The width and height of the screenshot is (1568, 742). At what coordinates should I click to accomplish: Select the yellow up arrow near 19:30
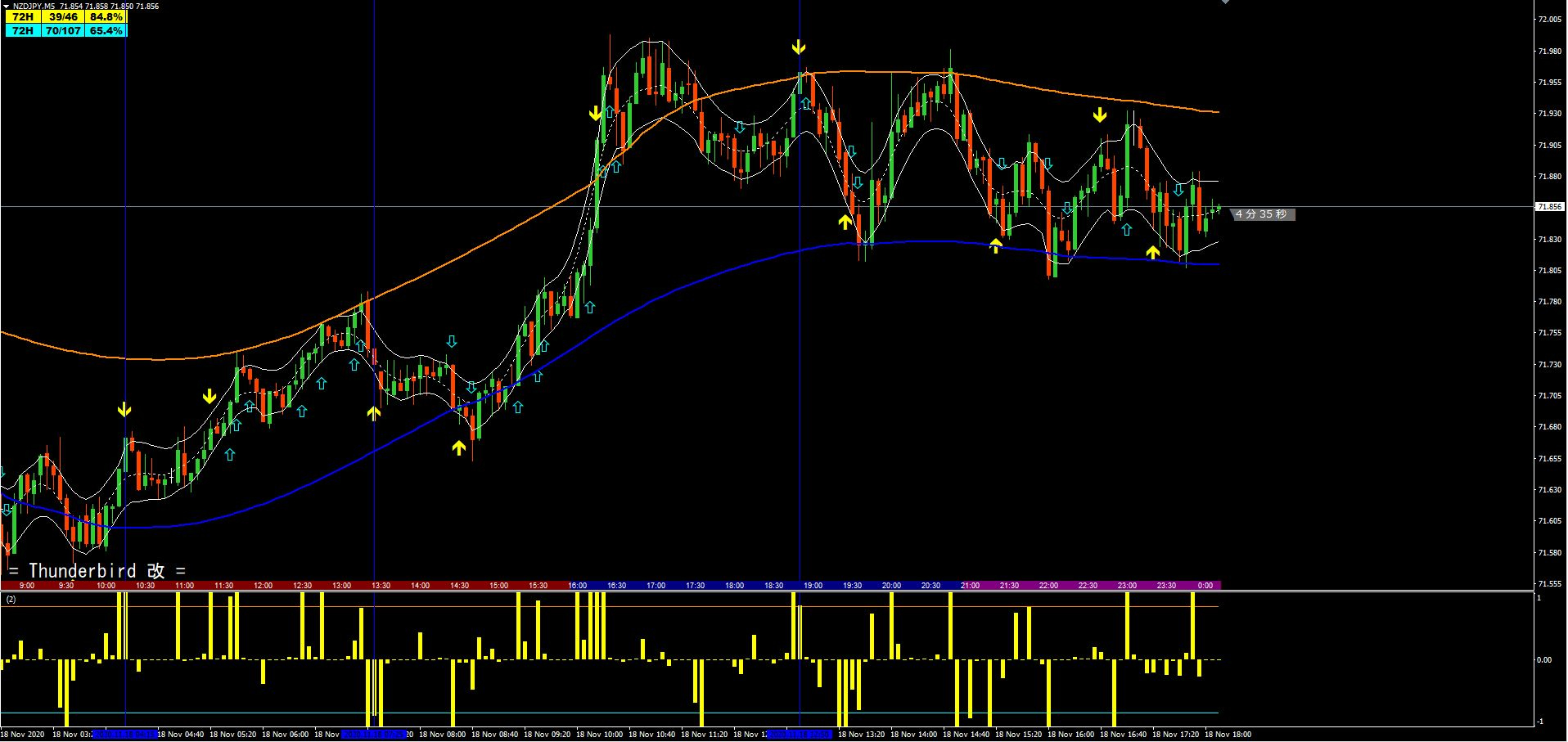pyautogui.click(x=846, y=221)
